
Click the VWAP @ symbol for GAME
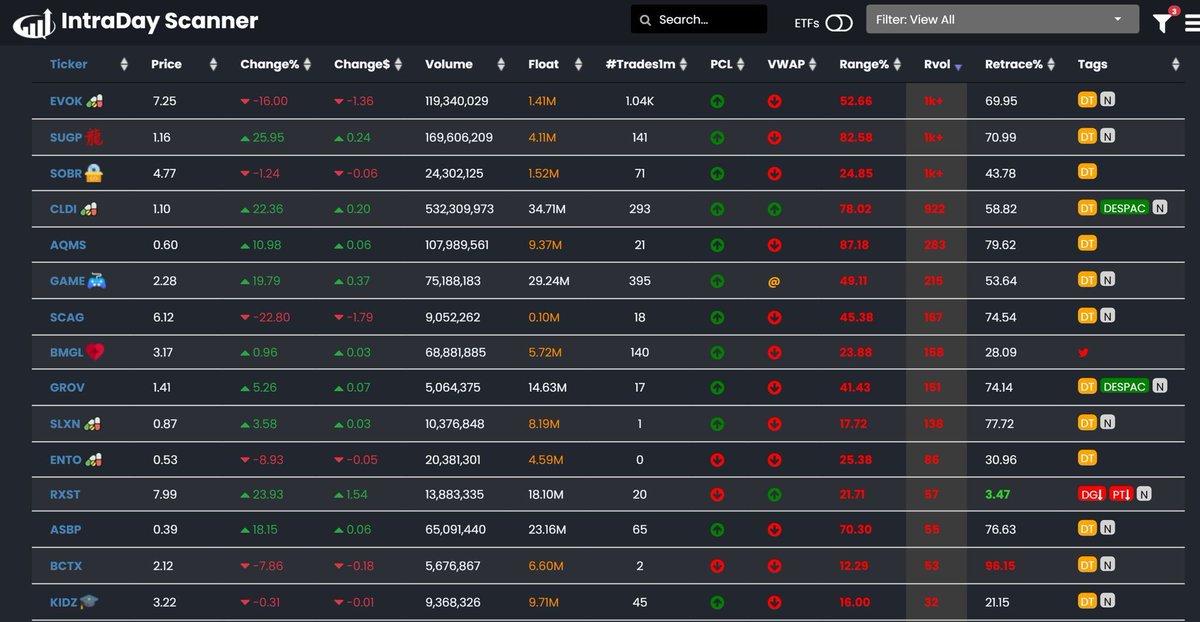(x=774, y=282)
